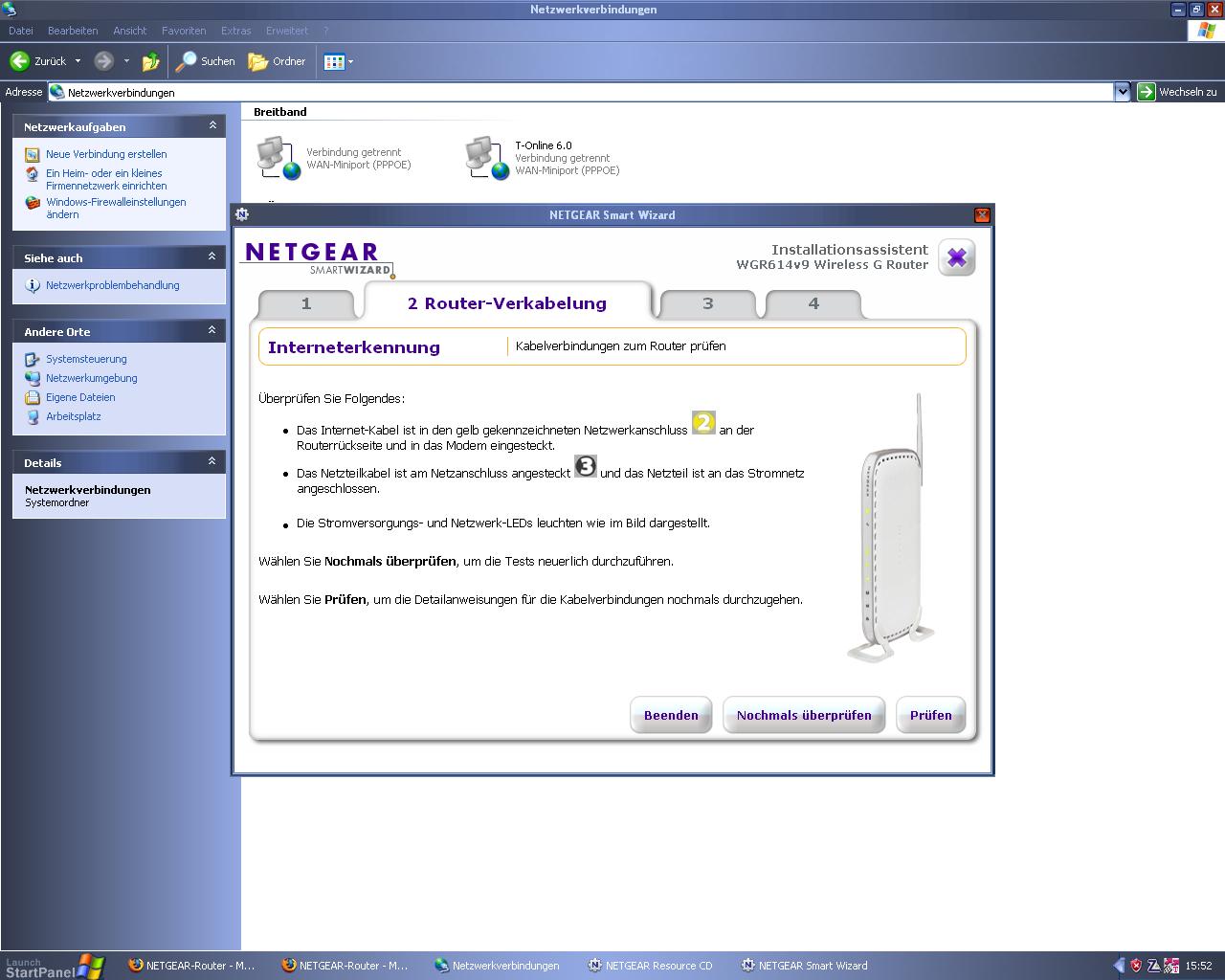Click the Launch StartPanel start button
The image size is (1225, 980).
point(53,966)
